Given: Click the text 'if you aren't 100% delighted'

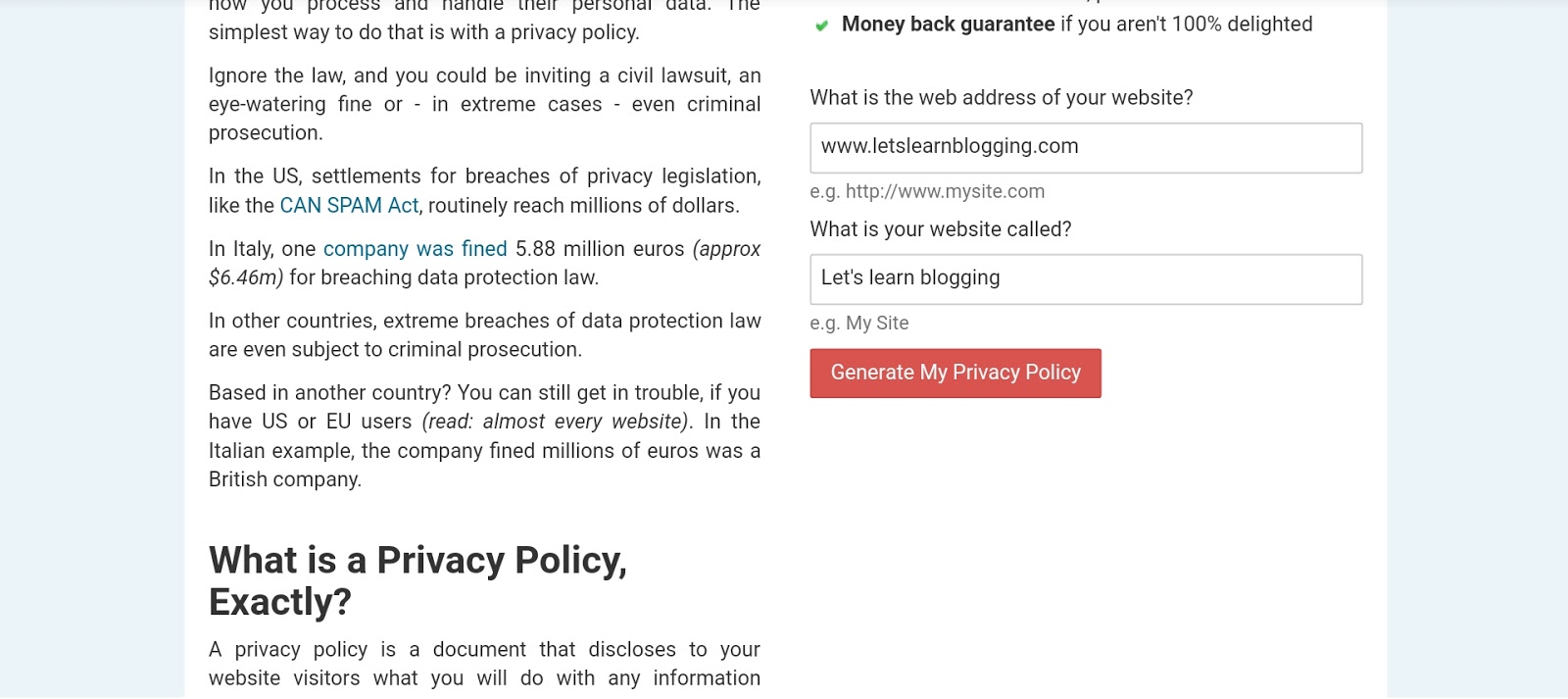Looking at the screenshot, I should (x=1186, y=25).
